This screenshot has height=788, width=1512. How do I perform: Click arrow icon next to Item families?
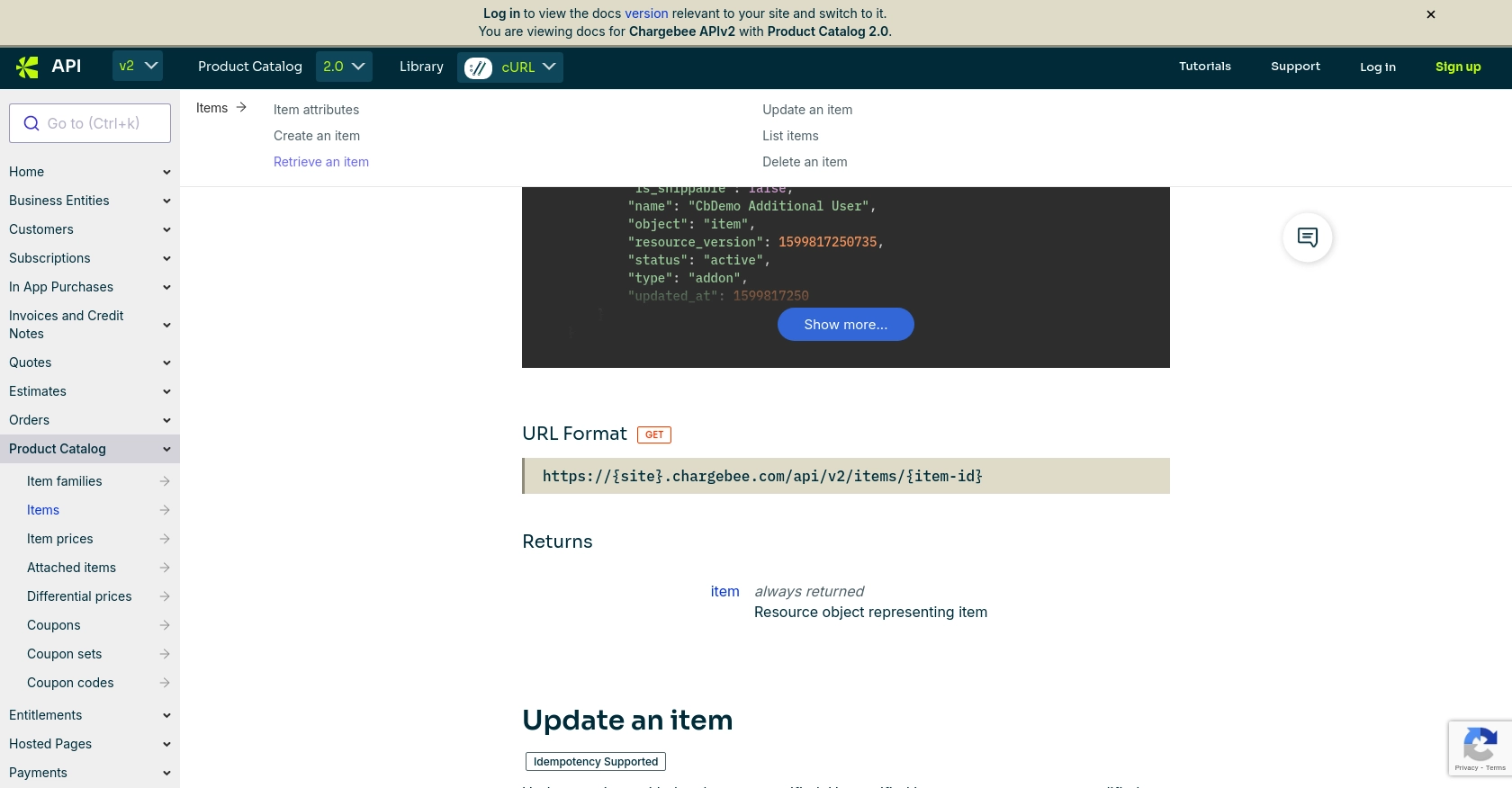pyautogui.click(x=165, y=481)
